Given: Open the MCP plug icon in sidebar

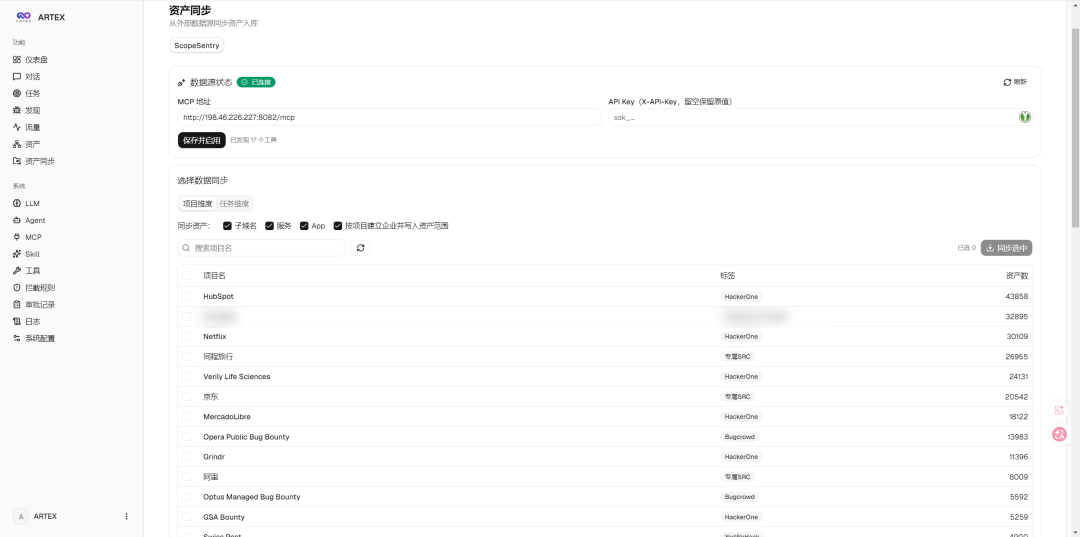Looking at the screenshot, I should coord(17,237).
